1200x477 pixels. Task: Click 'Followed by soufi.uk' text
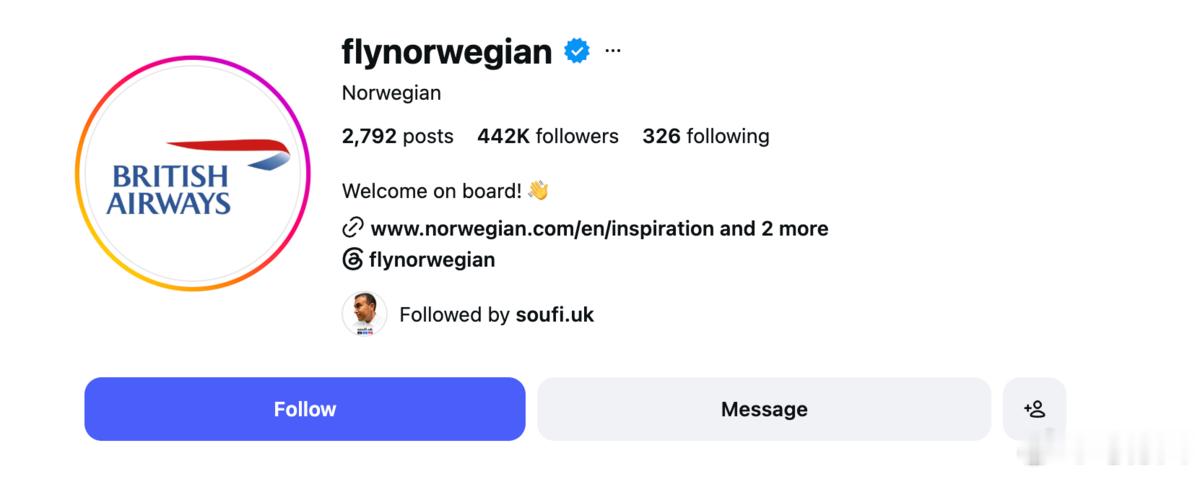(x=497, y=314)
